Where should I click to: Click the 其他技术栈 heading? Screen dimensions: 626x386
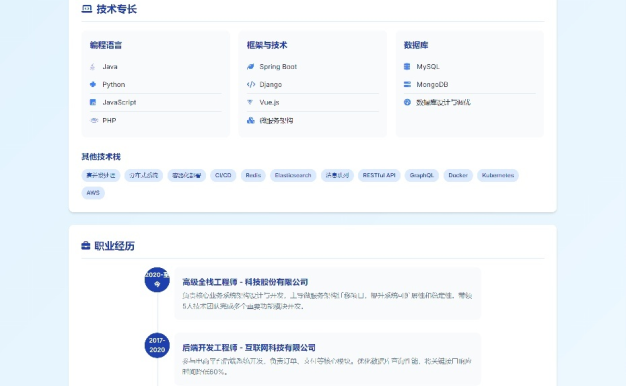click(x=101, y=156)
